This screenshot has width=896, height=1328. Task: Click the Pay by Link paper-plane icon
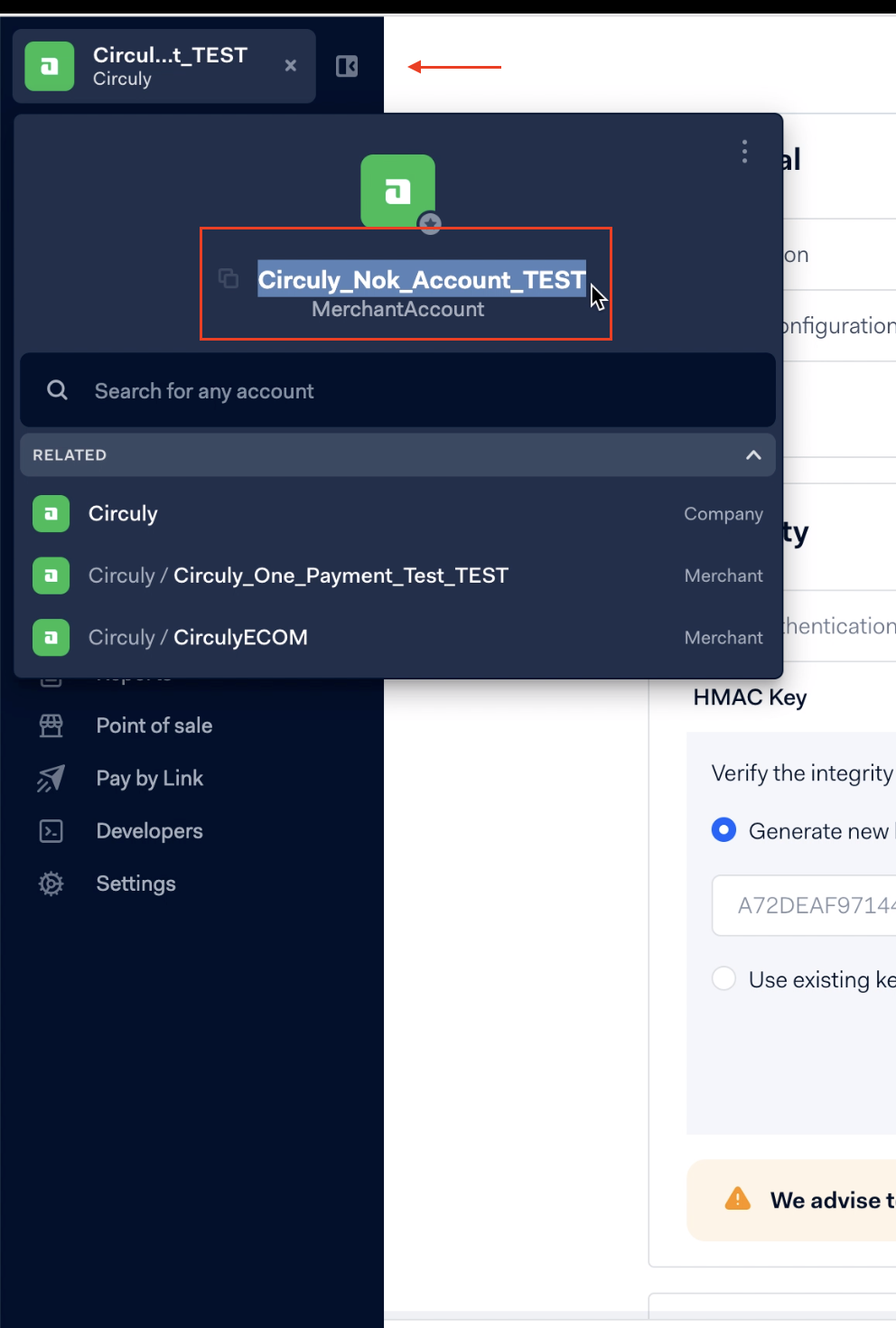point(51,778)
